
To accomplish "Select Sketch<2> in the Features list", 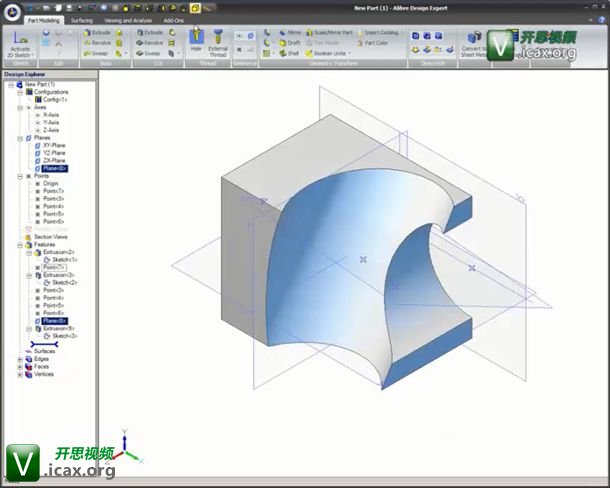I will pyautogui.click(x=65, y=283).
